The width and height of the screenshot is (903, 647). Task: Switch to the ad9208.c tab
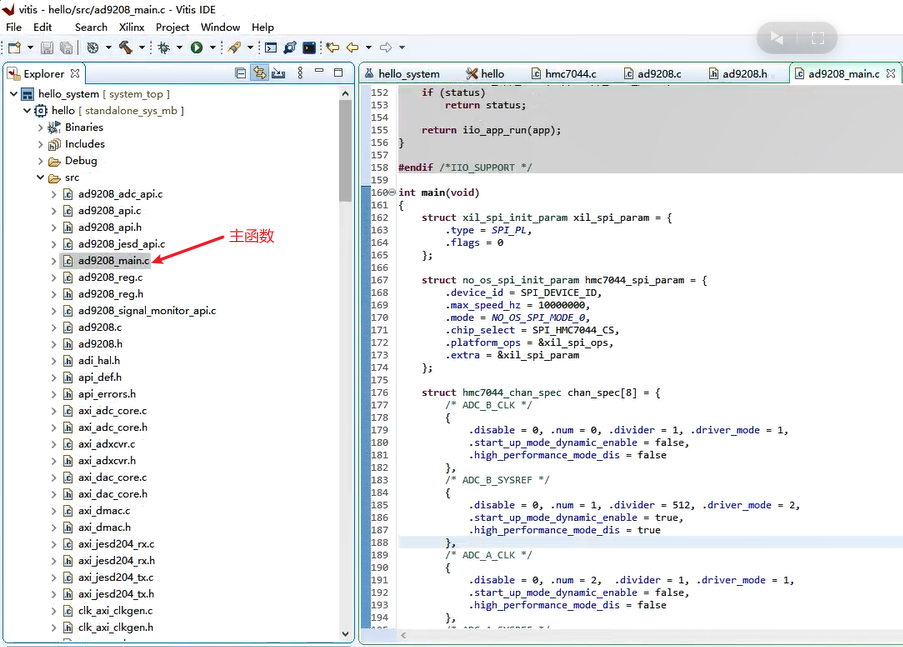(653, 74)
